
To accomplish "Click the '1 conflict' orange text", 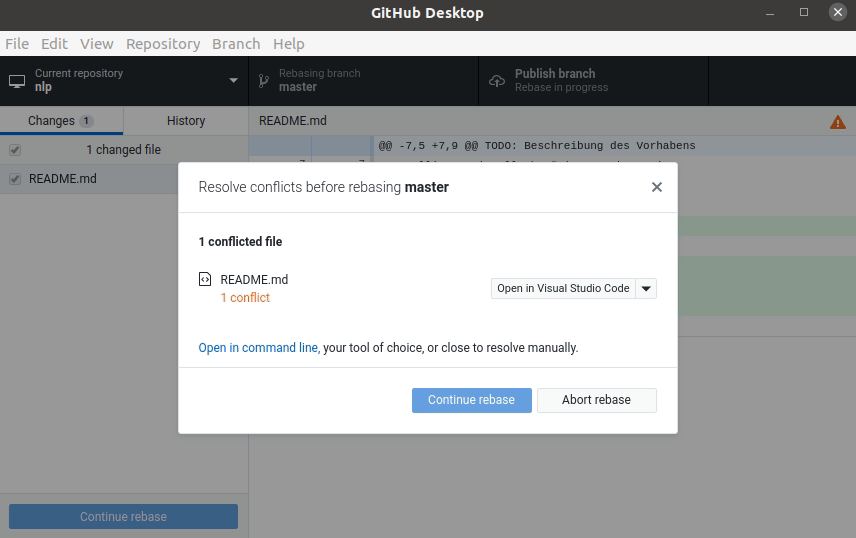I will pos(245,298).
